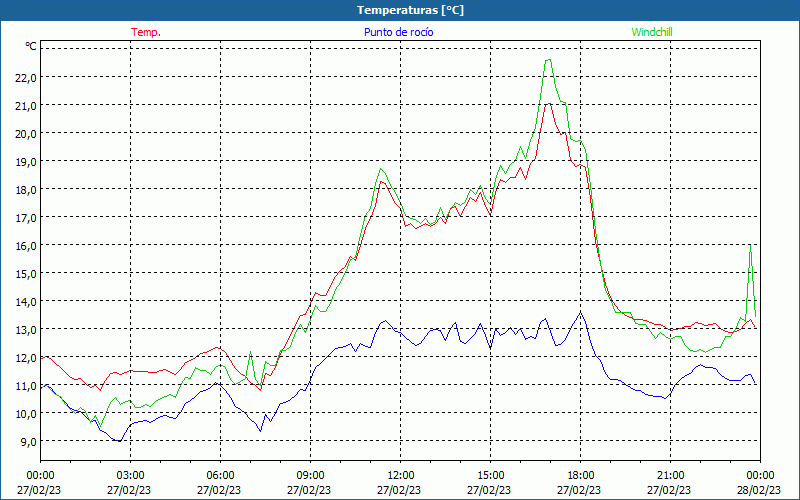The width and height of the screenshot is (800, 500).
Task: Click the red temperature peak at 21 °C
Action: click(x=548, y=104)
